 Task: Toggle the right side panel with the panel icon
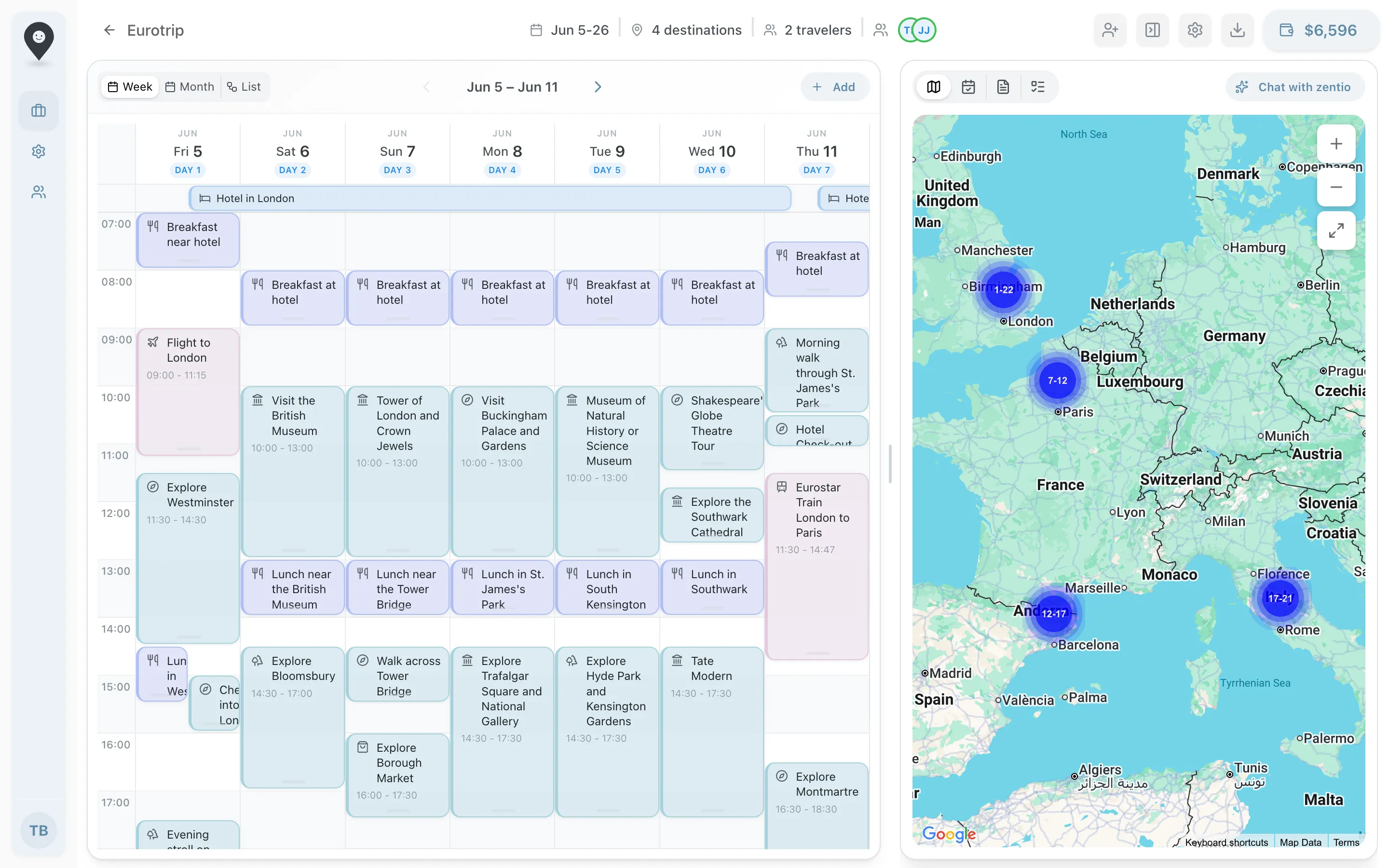(x=1152, y=30)
